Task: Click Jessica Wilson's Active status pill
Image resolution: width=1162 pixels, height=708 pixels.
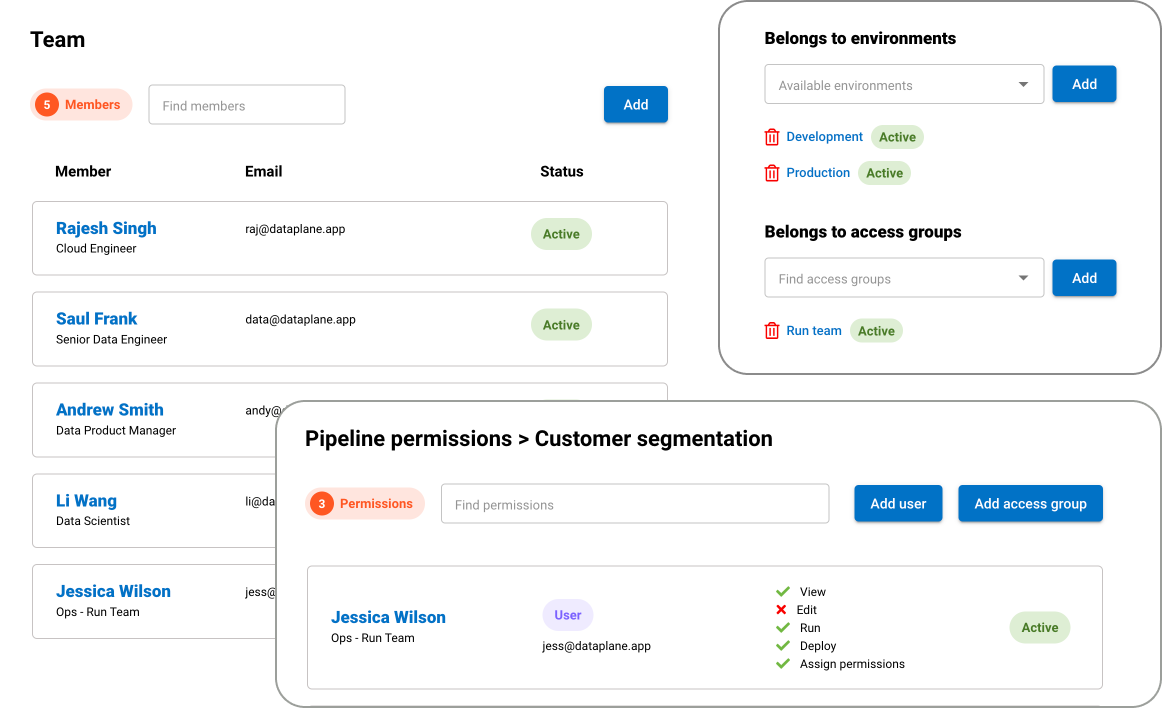Action: tap(1039, 627)
